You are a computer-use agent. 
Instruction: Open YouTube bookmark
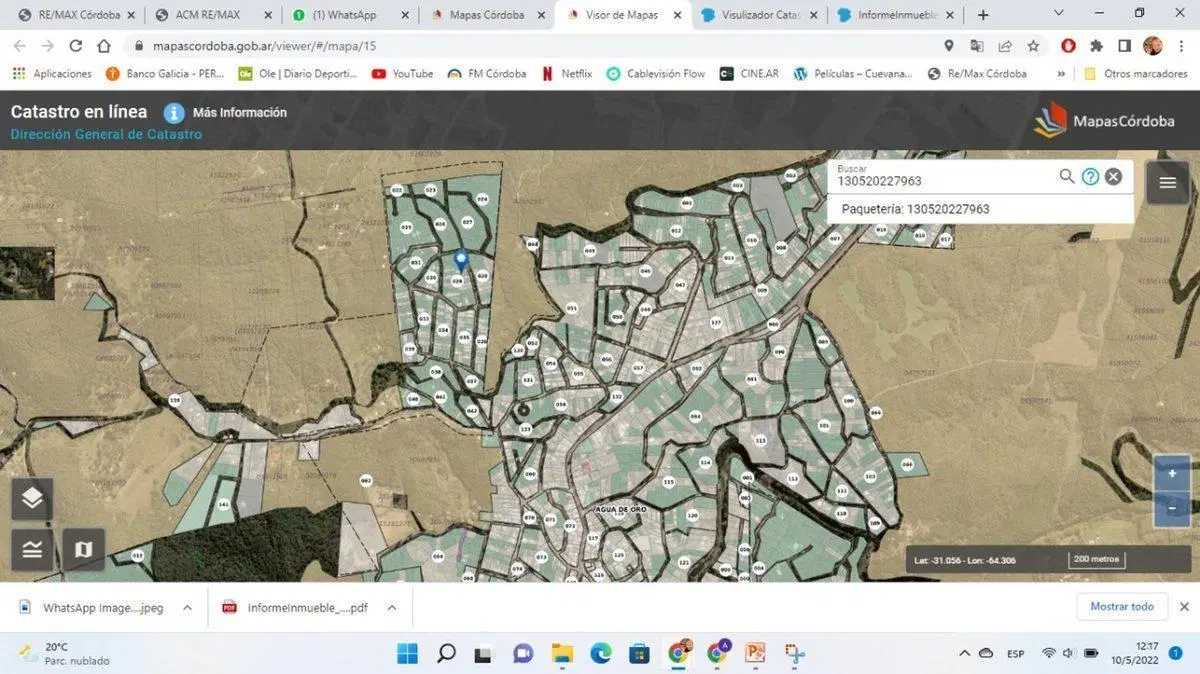(x=402, y=74)
